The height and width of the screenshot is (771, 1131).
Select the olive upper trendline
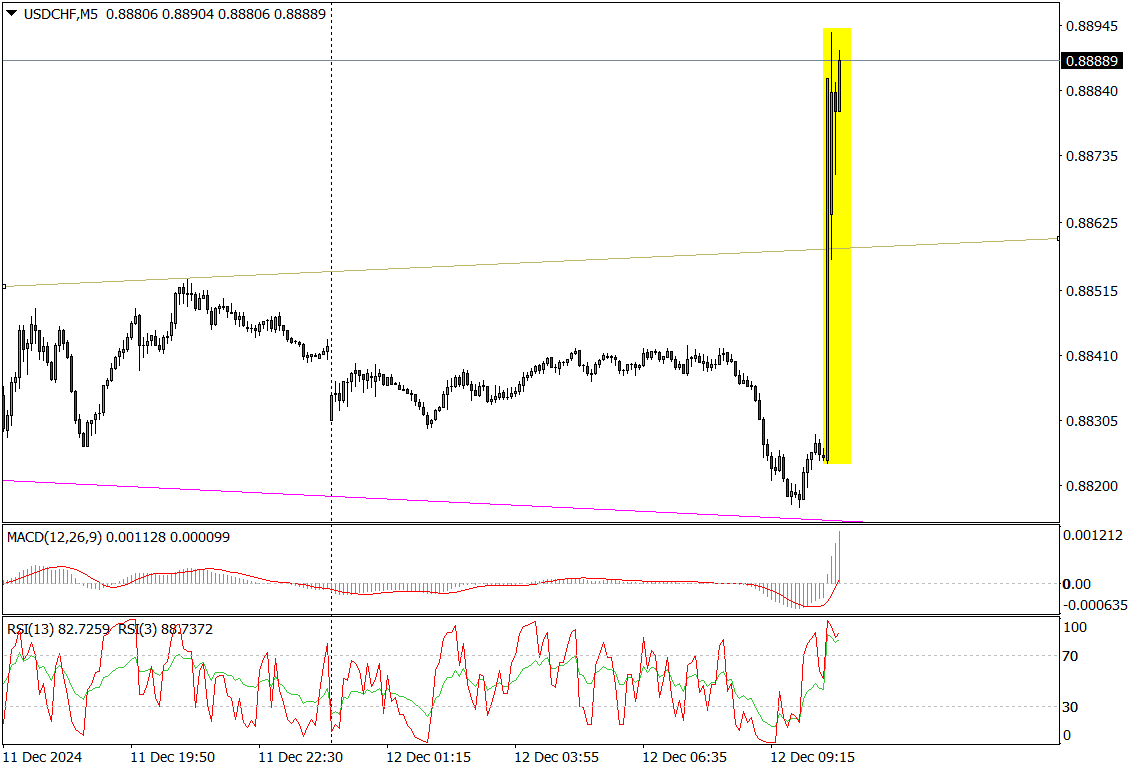click(x=530, y=263)
